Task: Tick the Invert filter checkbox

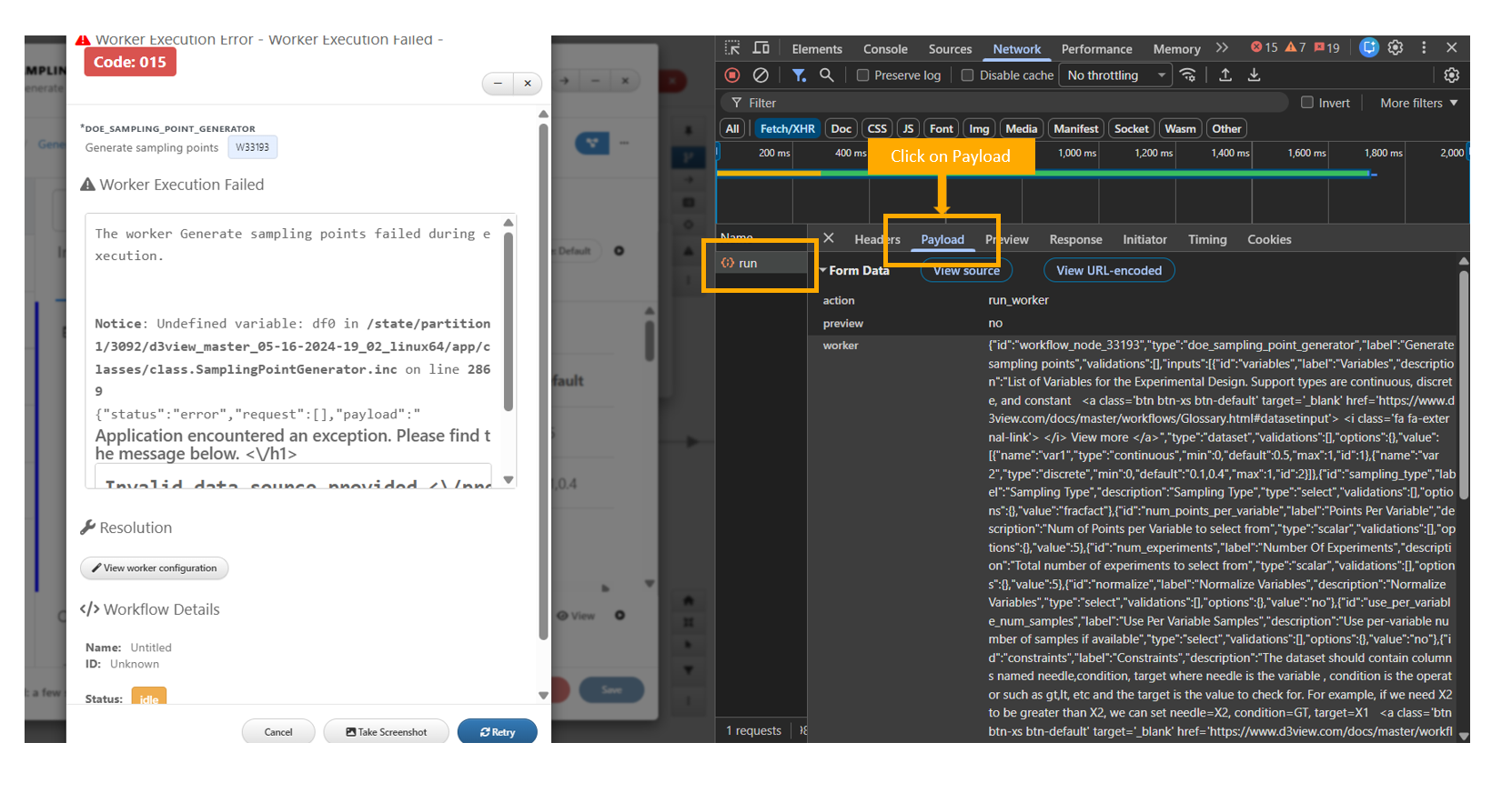Action: (x=1307, y=103)
